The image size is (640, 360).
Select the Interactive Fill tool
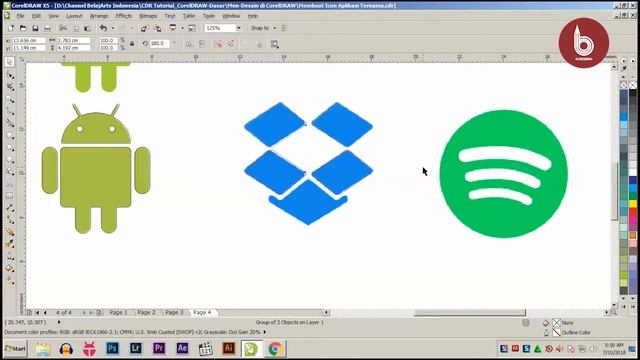coord(10,281)
